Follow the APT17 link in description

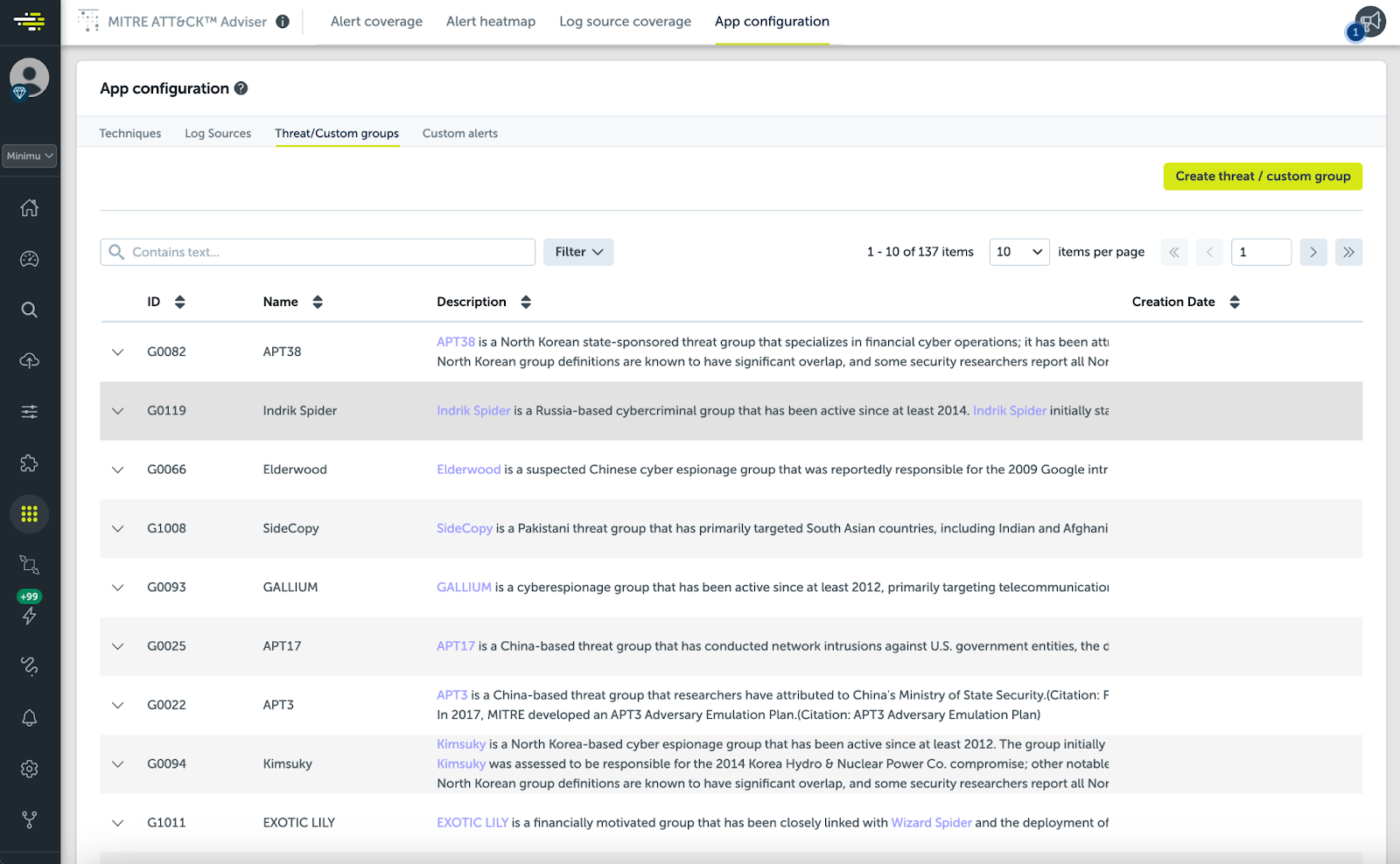point(456,646)
